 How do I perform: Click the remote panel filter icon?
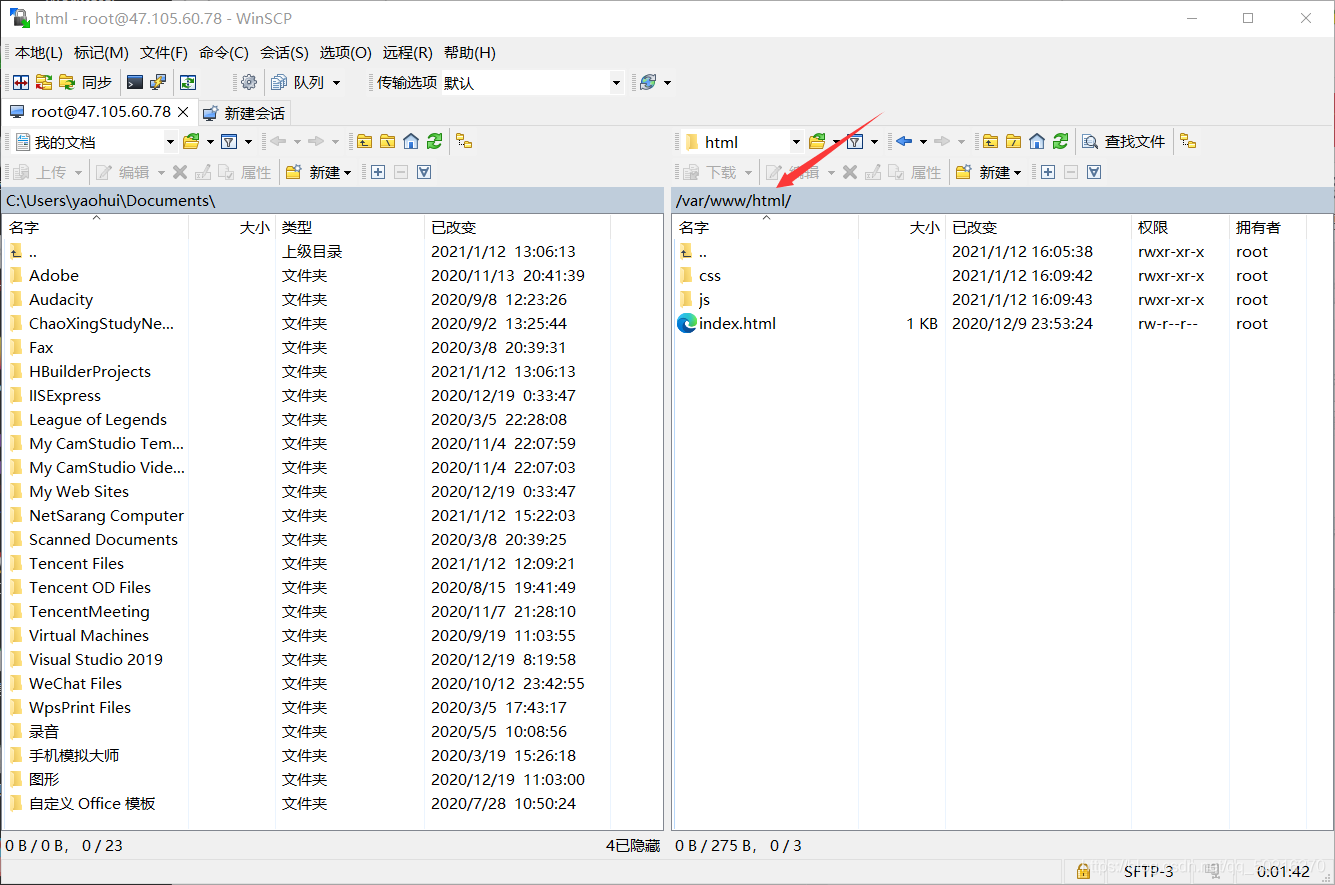(855, 142)
